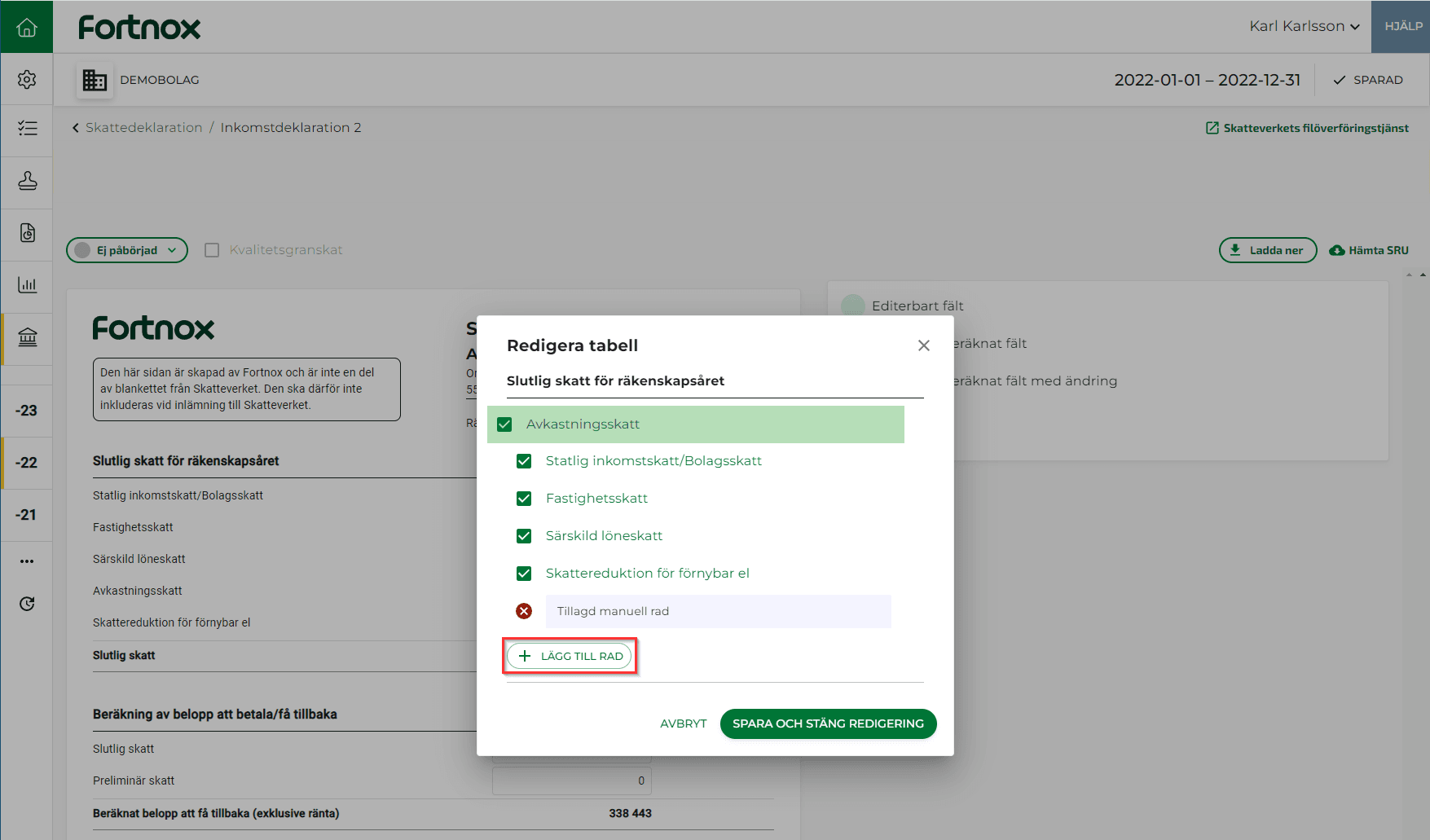Click the Avkastningsskatt row in background form
The image size is (1430, 840).
[x=138, y=591]
